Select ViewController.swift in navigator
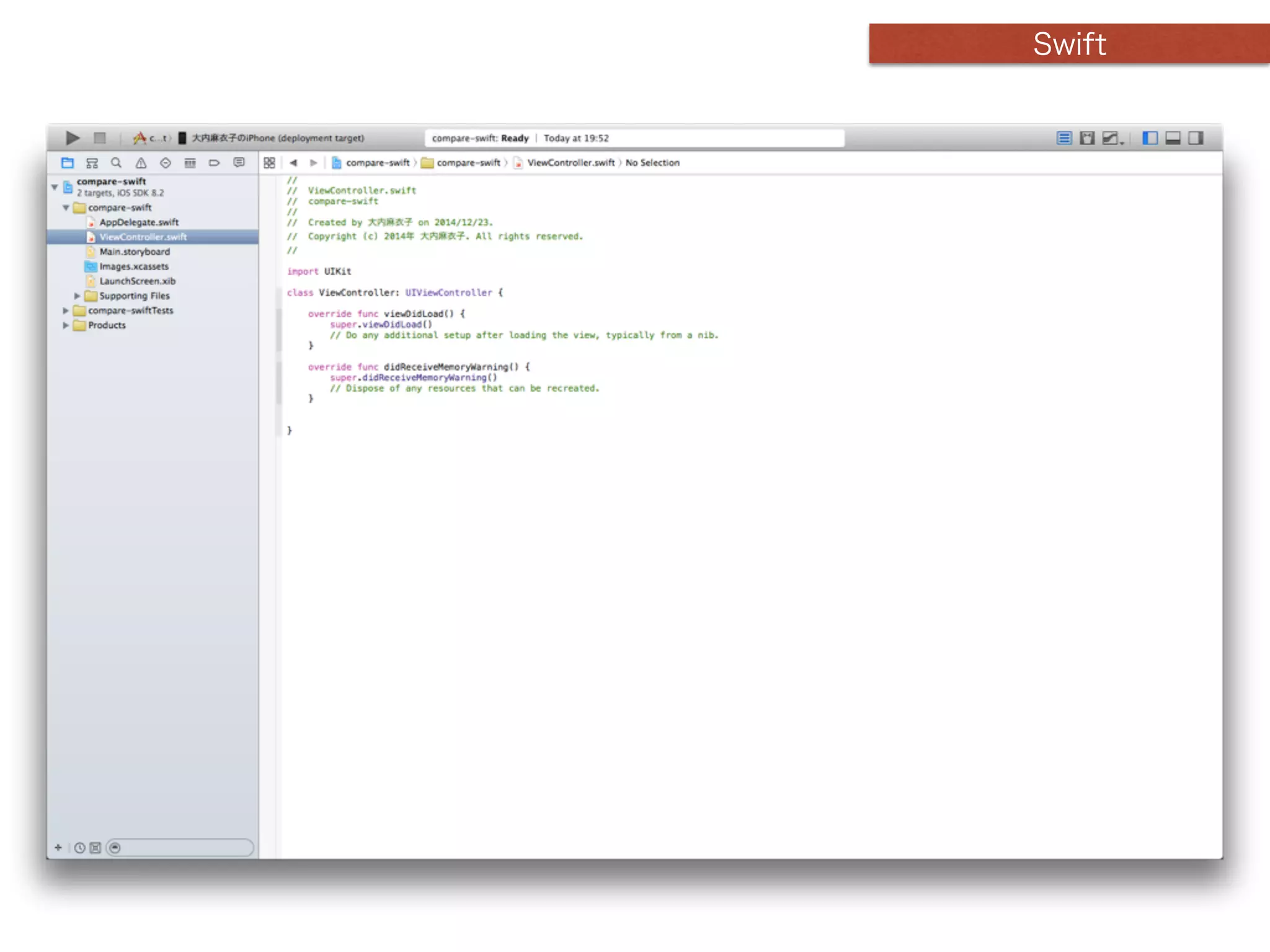This screenshot has width=1270, height=952. coord(153,237)
